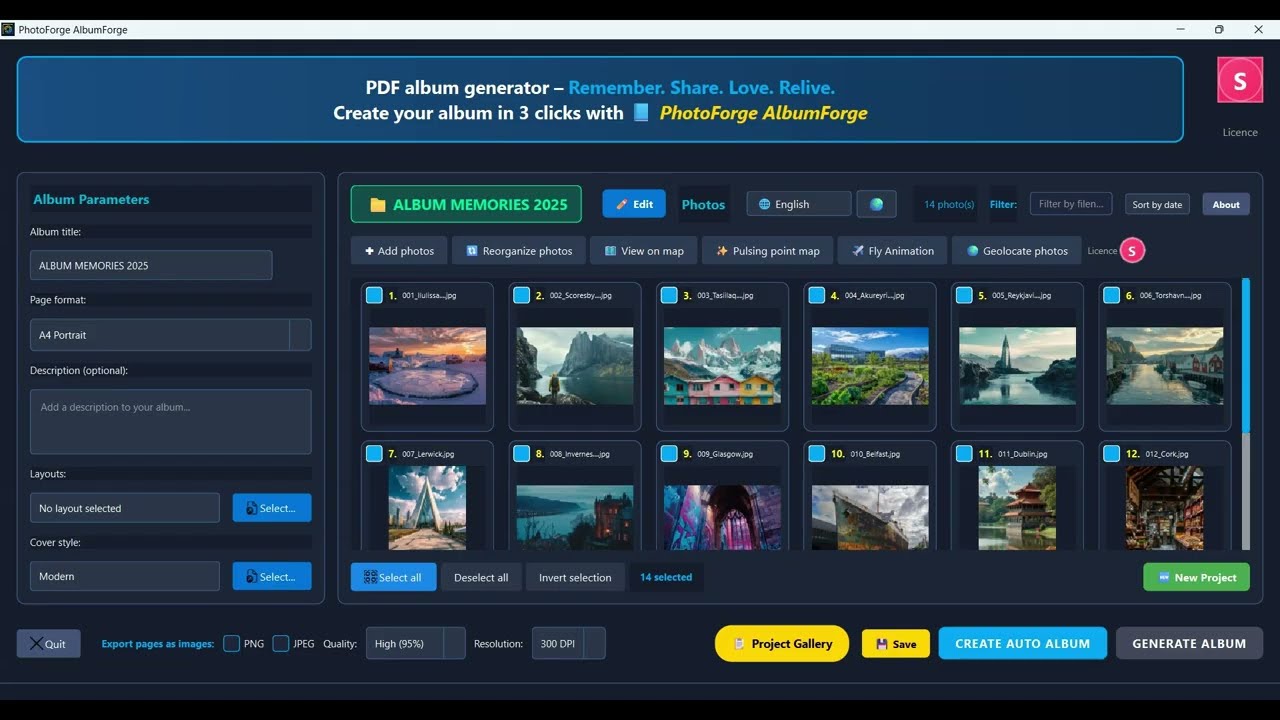
Task: Enable JPEG export checkbox
Action: click(281, 643)
